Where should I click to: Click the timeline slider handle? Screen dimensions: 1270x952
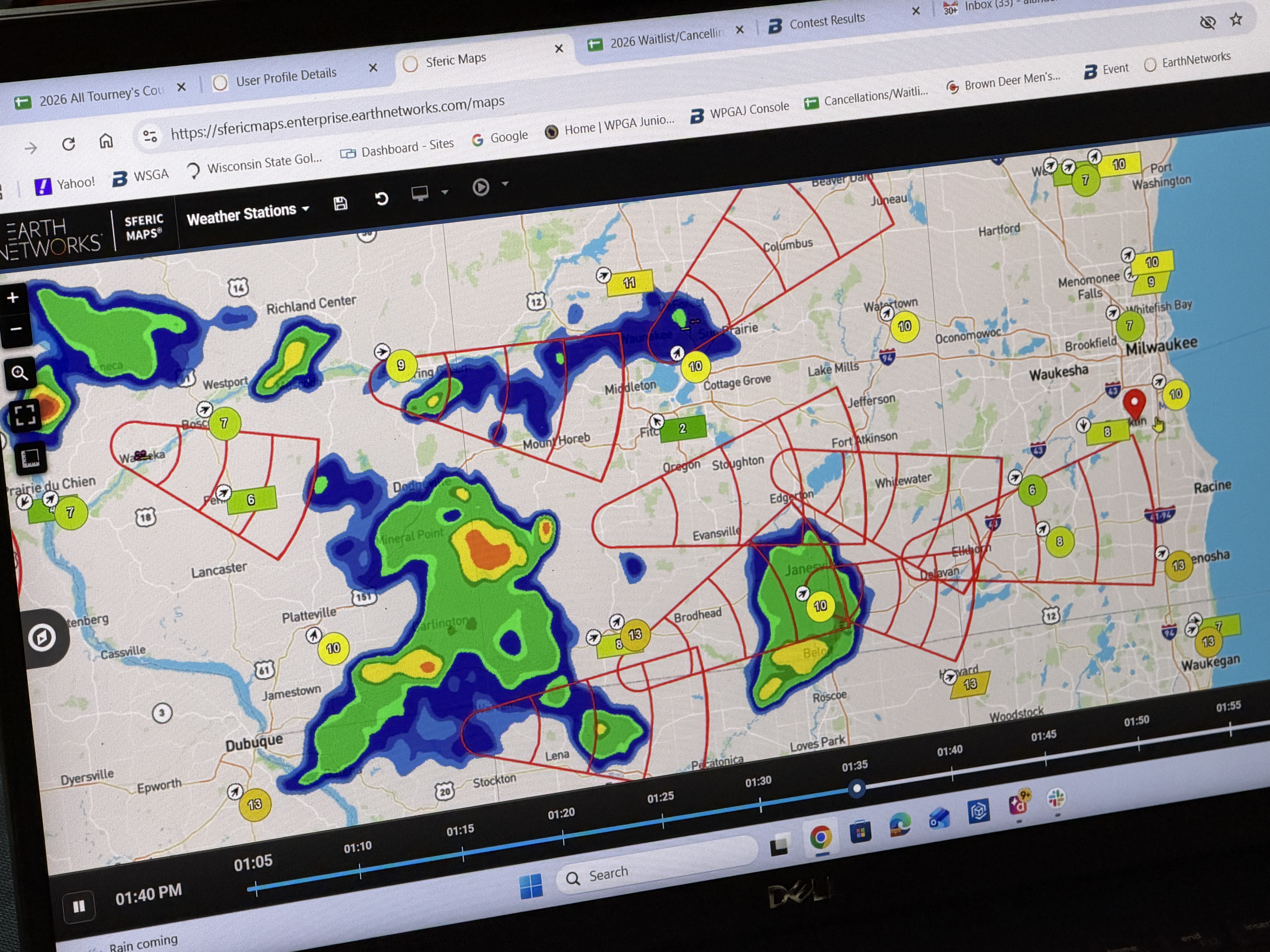point(857,788)
